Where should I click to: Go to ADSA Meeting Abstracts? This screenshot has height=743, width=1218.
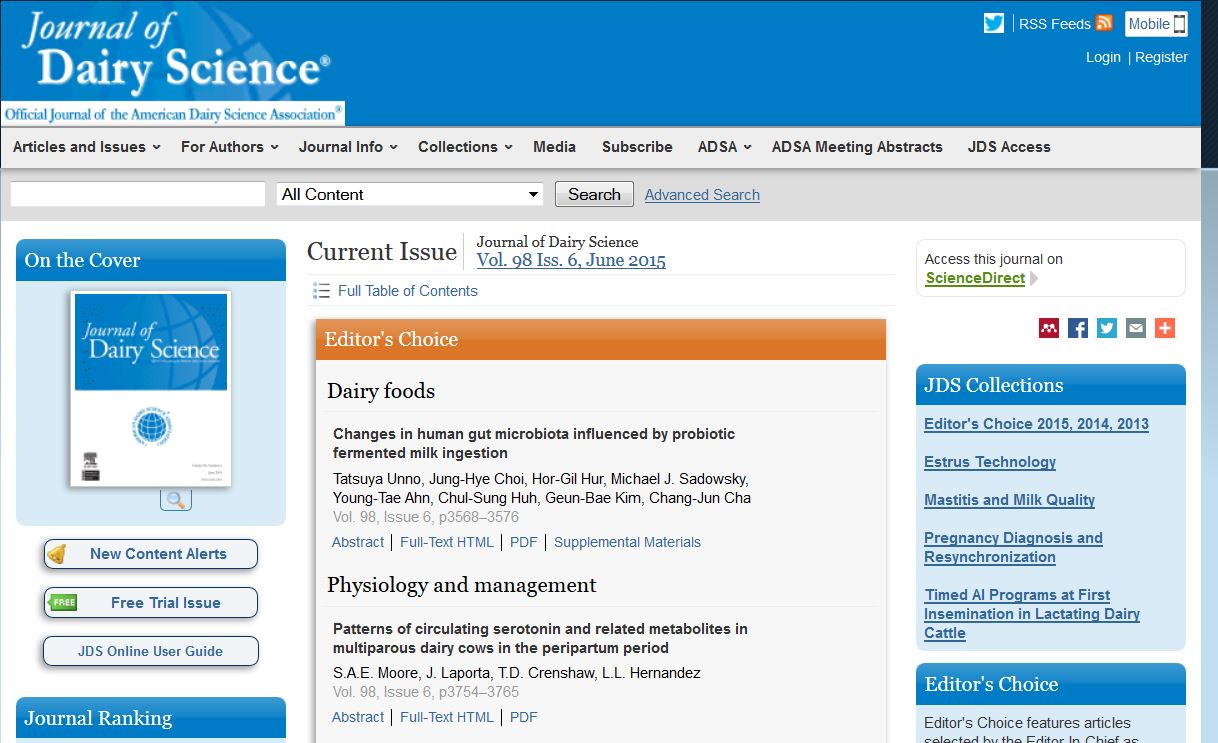coord(857,147)
